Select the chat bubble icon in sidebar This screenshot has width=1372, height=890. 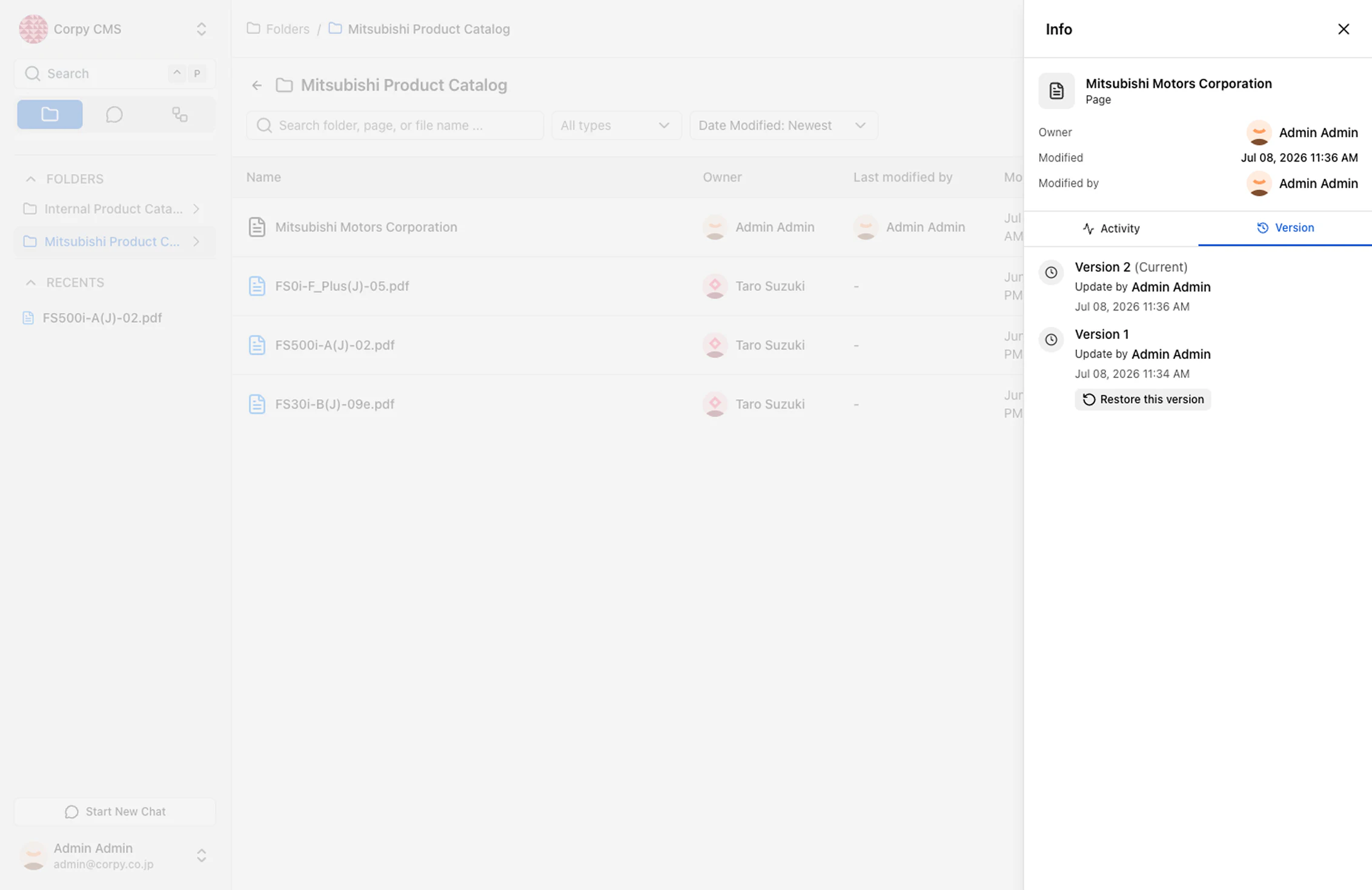(114, 114)
